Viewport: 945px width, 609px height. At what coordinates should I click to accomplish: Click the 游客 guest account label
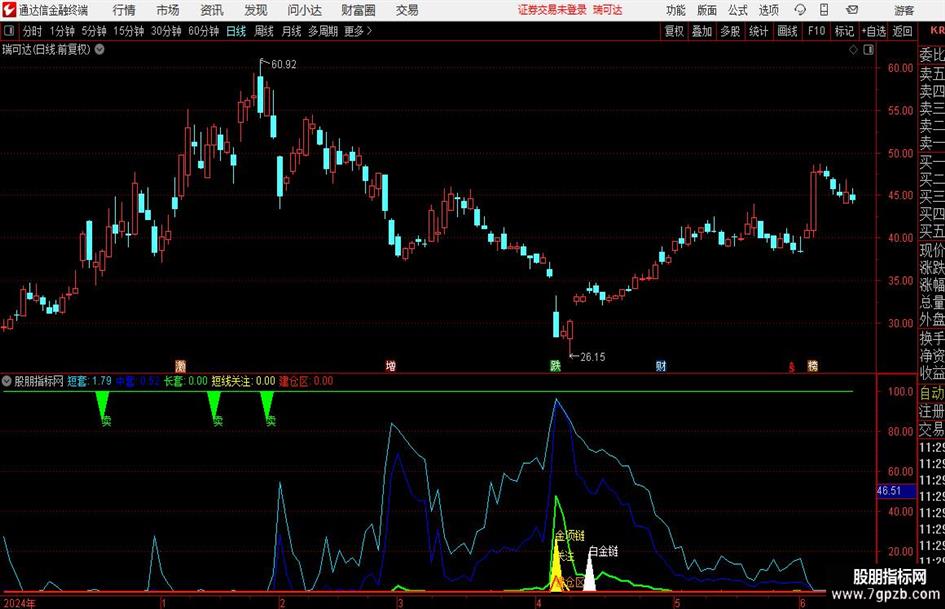(x=904, y=10)
